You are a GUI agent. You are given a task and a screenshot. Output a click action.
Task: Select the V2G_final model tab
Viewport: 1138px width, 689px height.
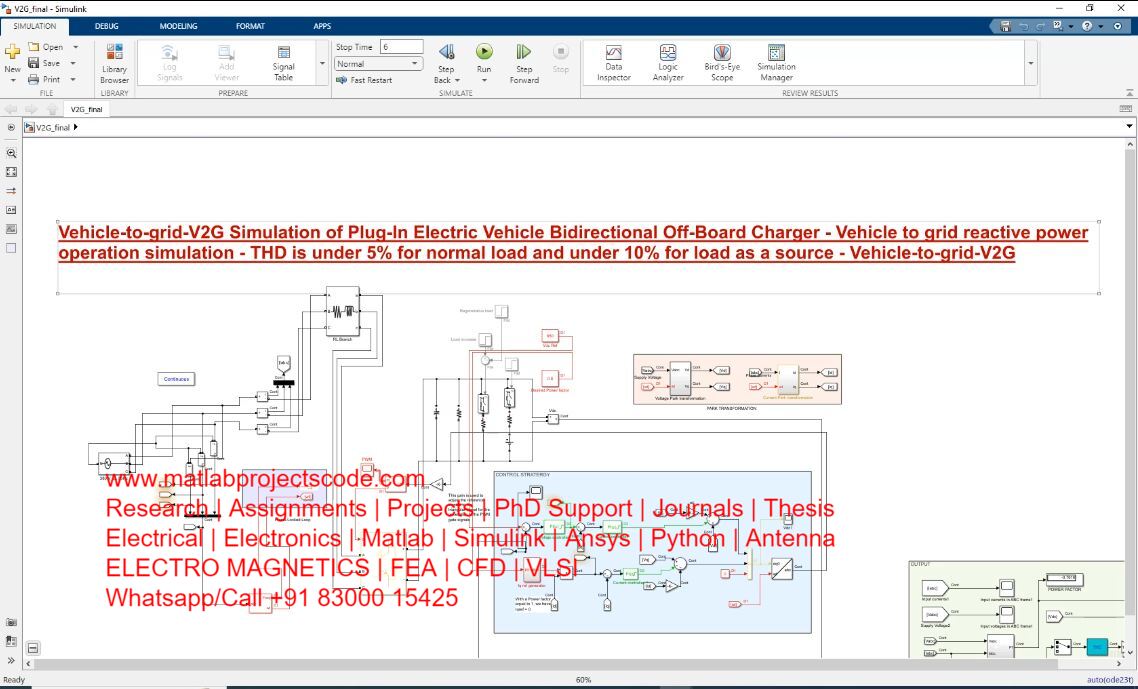tap(86, 110)
